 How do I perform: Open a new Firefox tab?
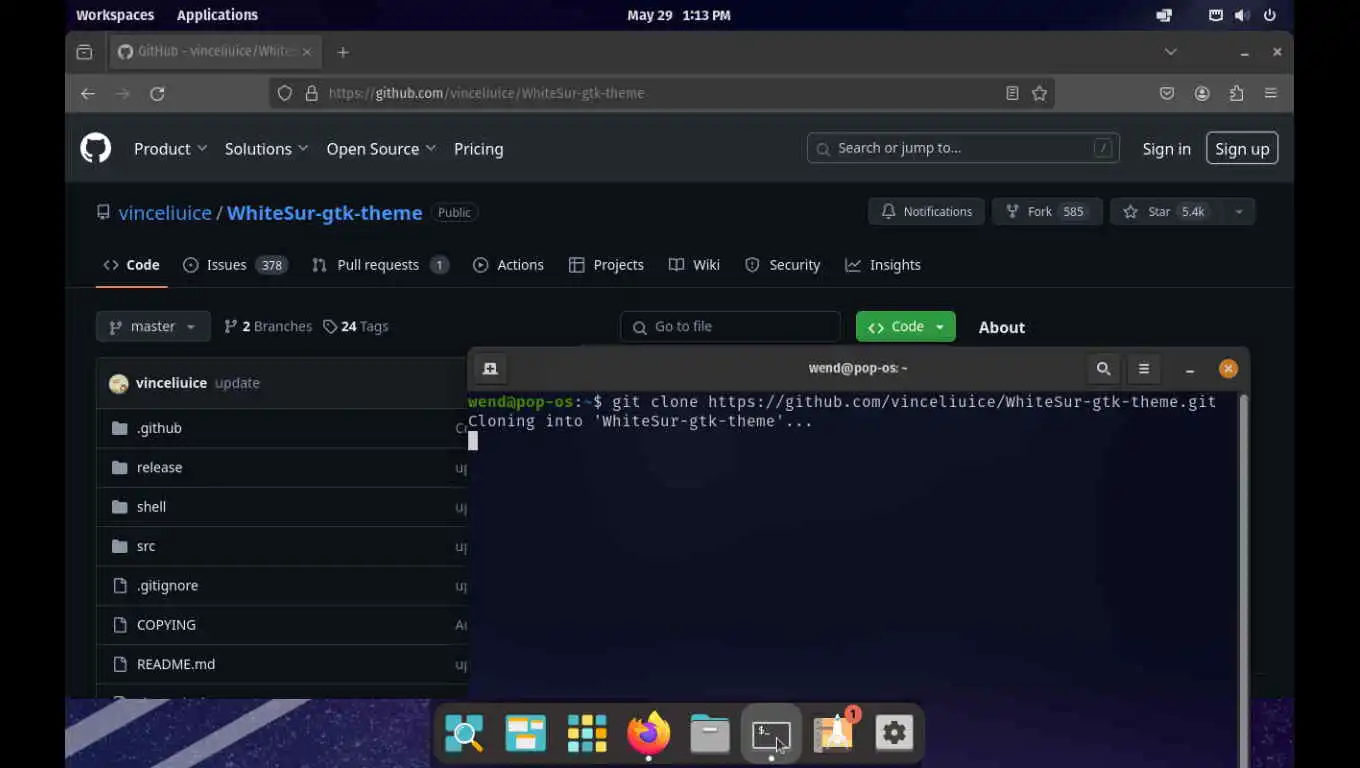tap(343, 52)
